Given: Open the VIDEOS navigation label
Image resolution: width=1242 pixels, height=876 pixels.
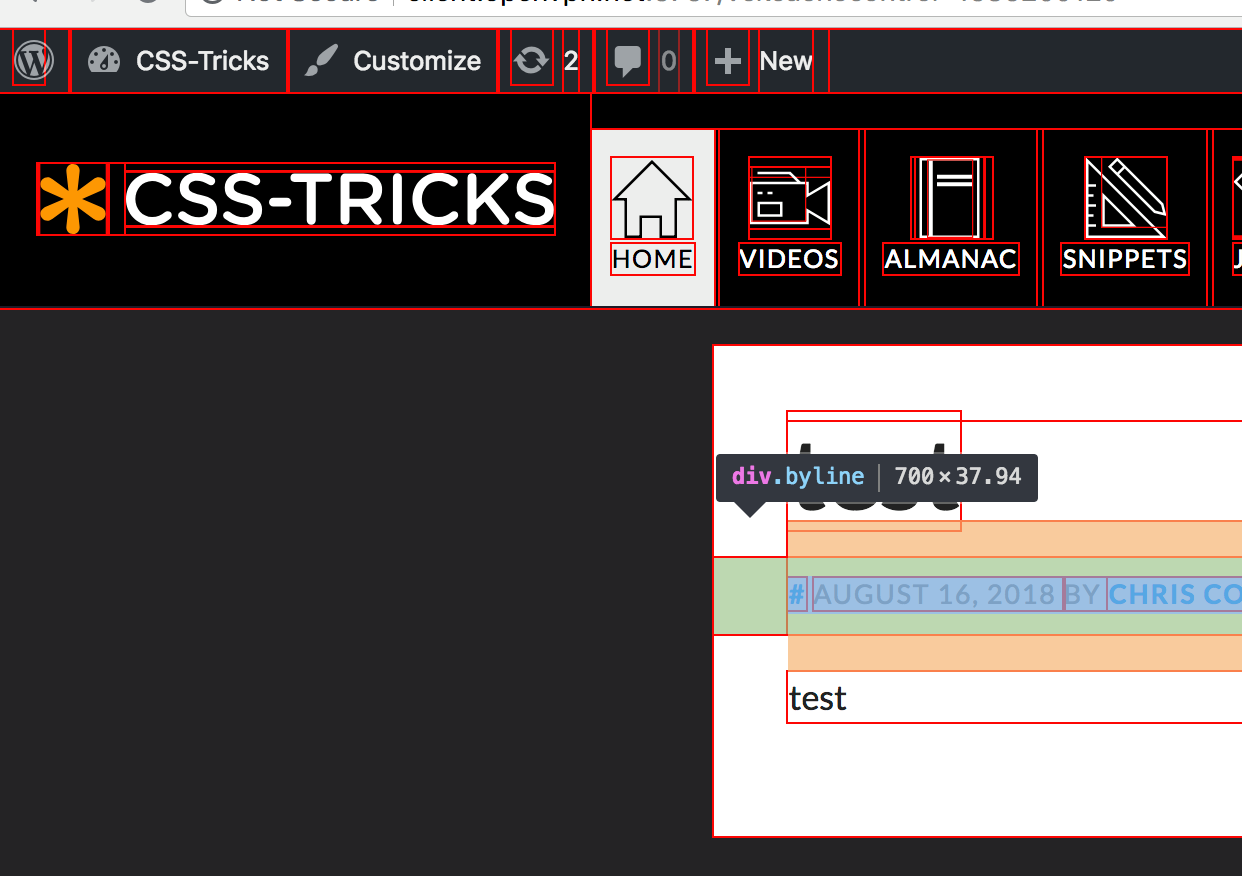Looking at the screenshot, I should pyautogui.click(x=789, y=259).
